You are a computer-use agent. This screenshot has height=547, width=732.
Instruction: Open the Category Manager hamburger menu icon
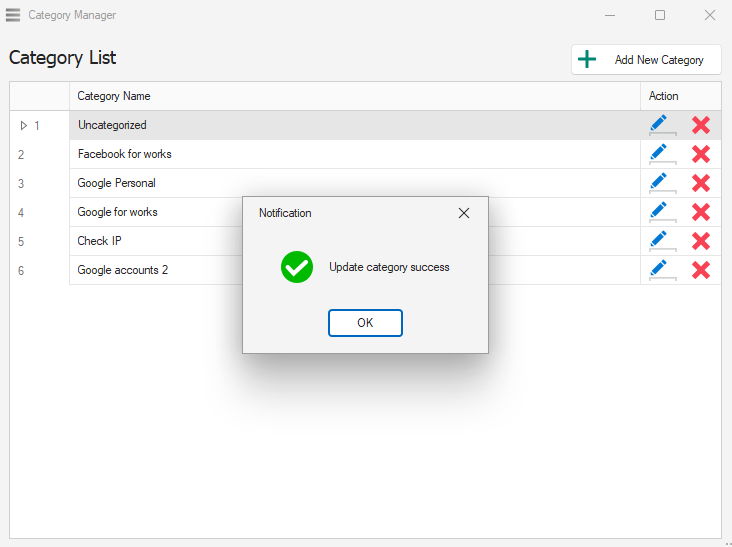13,15
